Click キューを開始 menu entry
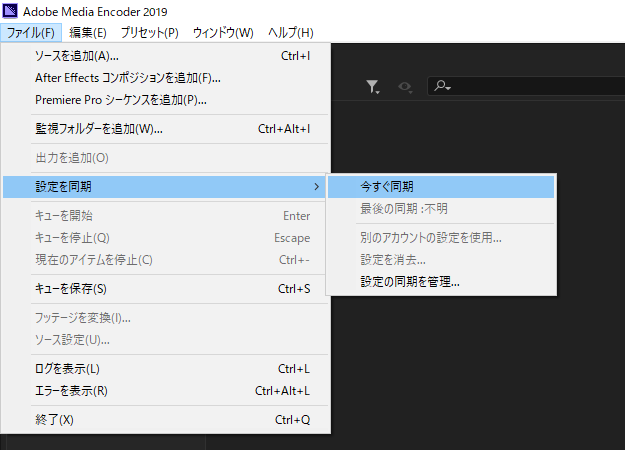 coord(166,216)
